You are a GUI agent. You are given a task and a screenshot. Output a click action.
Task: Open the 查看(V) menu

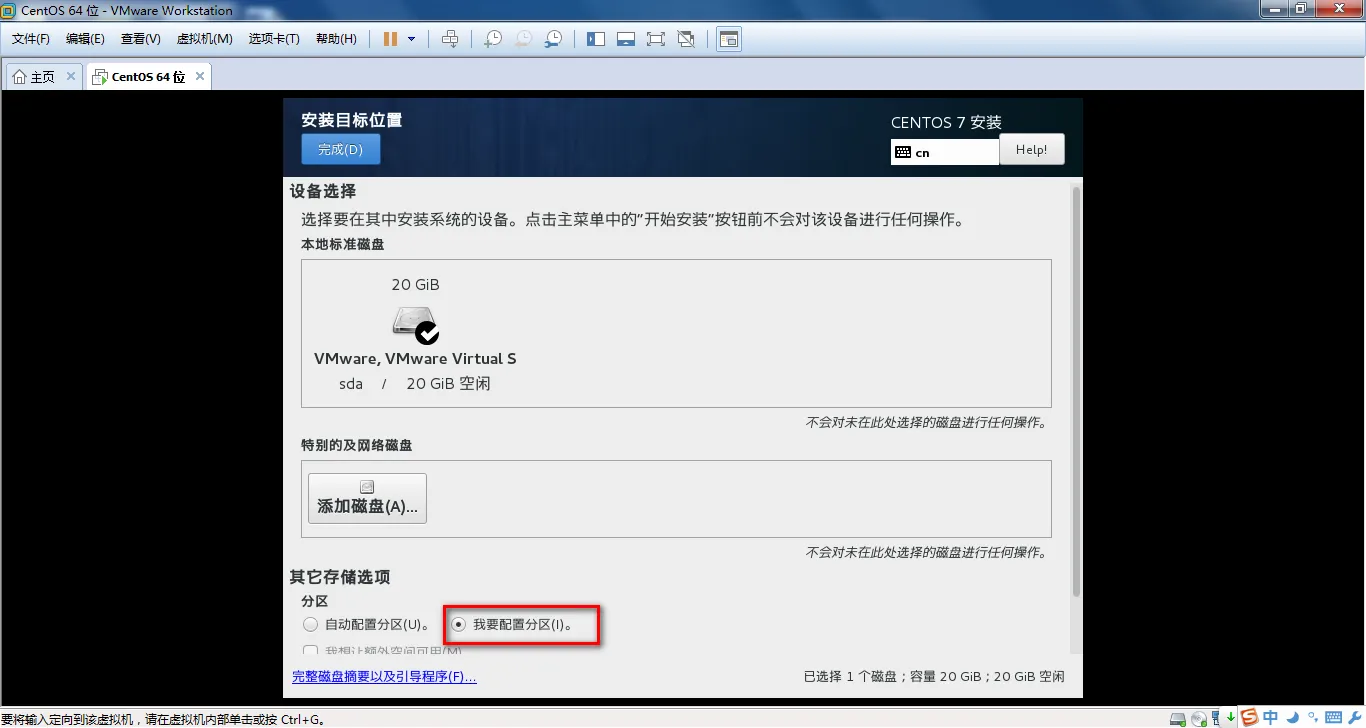[x=141, y=39]
